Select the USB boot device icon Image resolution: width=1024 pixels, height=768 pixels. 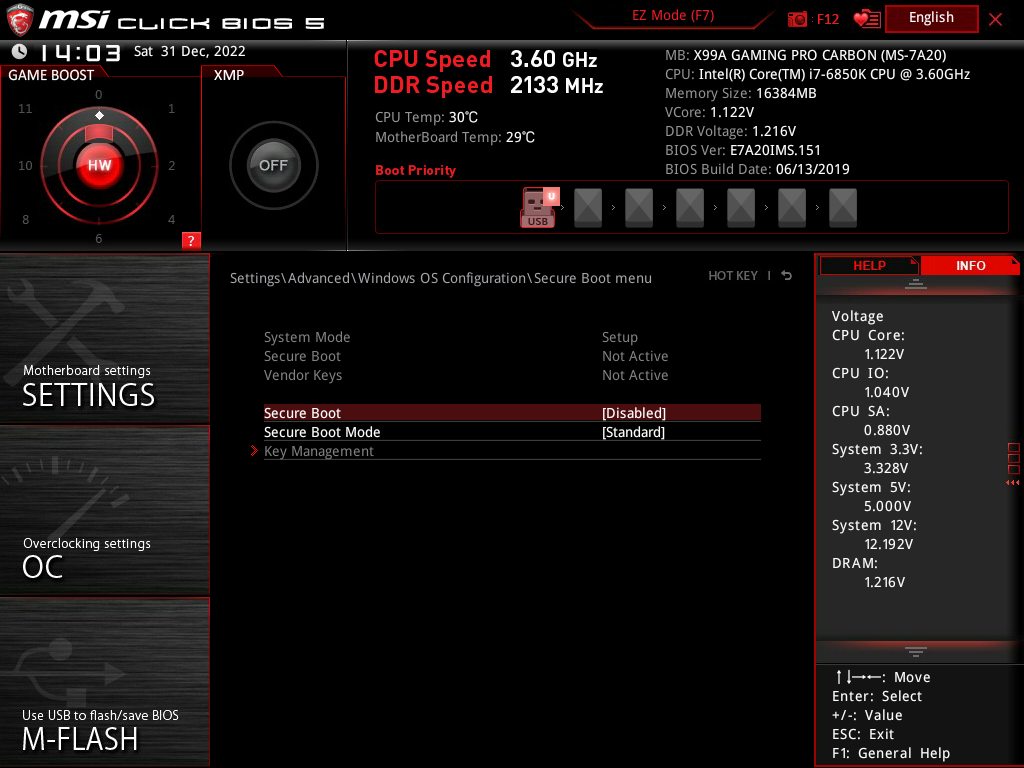tap(538, 208)
